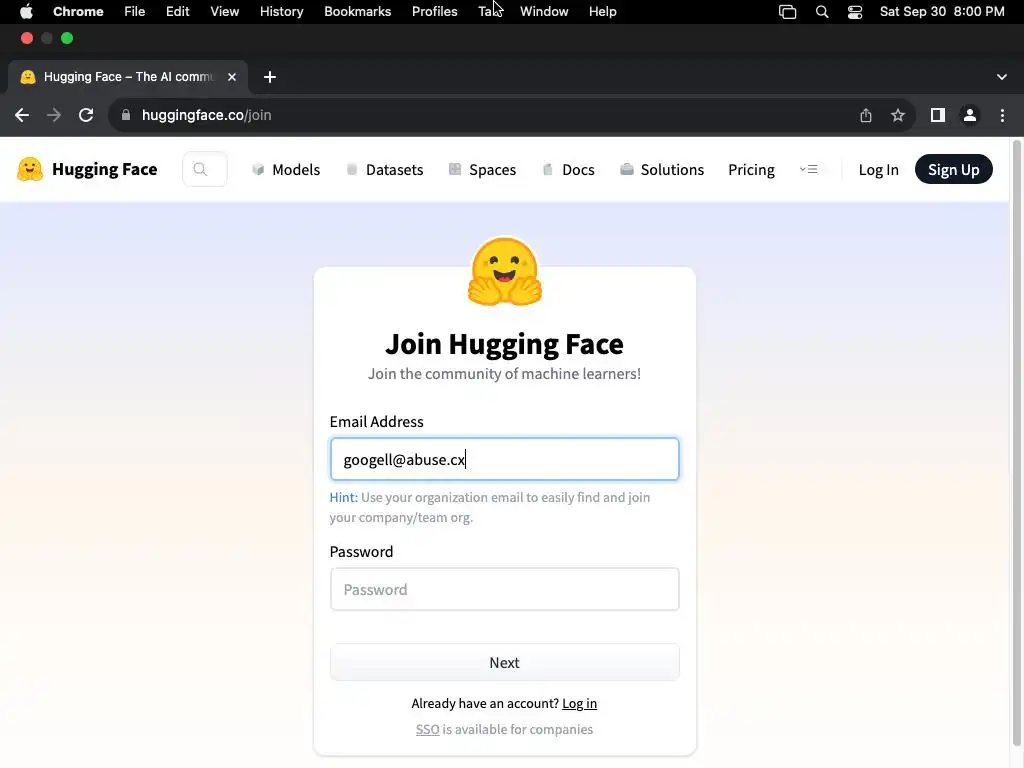
Task: Open a new tab with plus button
Action: click(270, 77)
